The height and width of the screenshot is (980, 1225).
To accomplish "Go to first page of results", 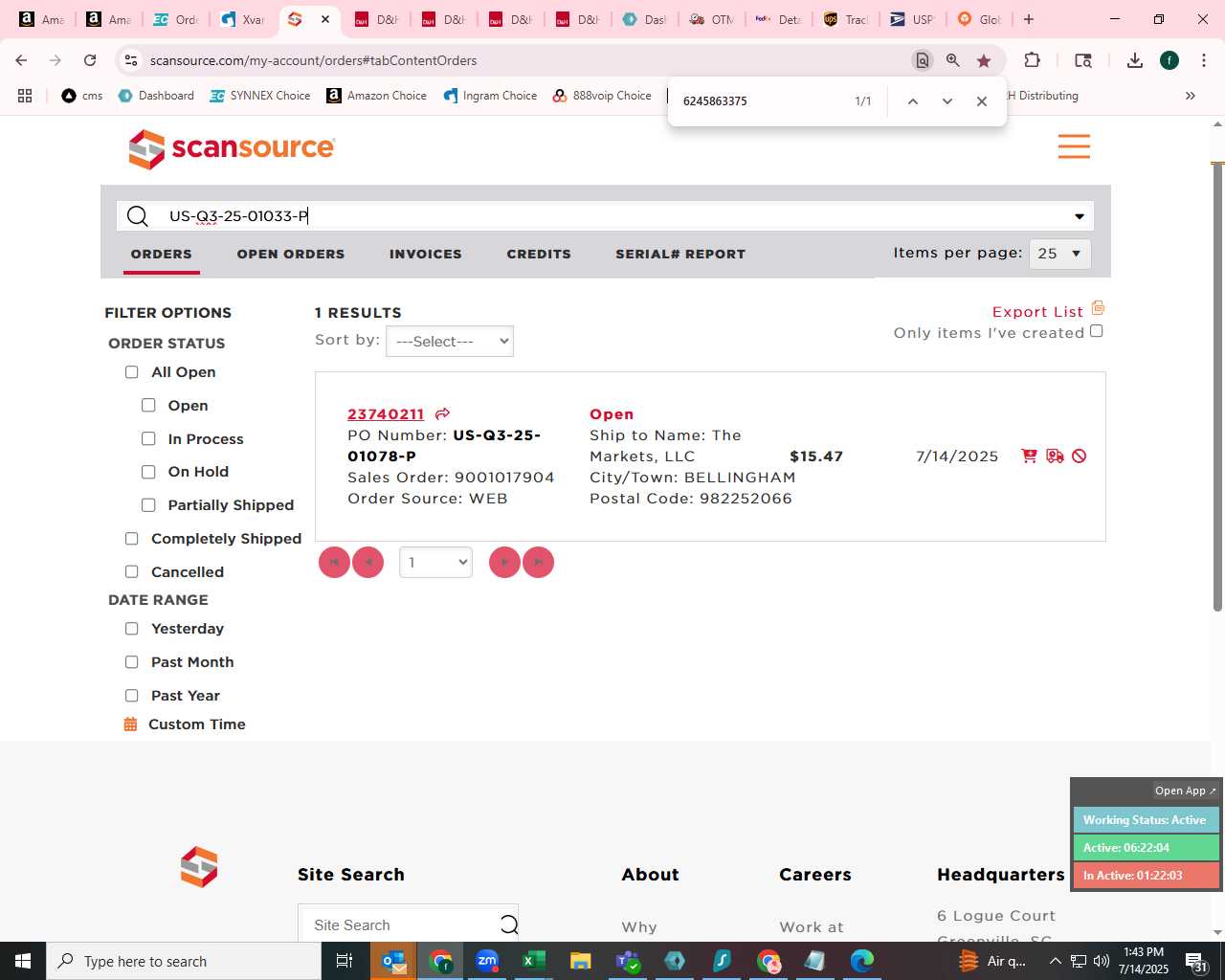I will point(334,563).
